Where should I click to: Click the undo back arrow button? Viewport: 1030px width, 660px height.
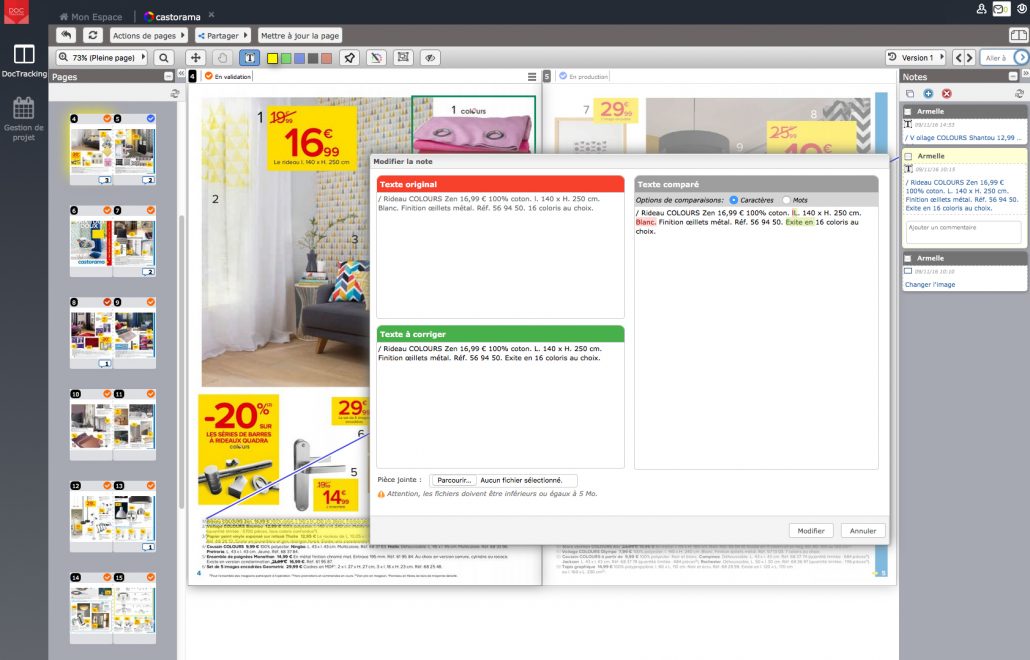[x=66, y=35]
